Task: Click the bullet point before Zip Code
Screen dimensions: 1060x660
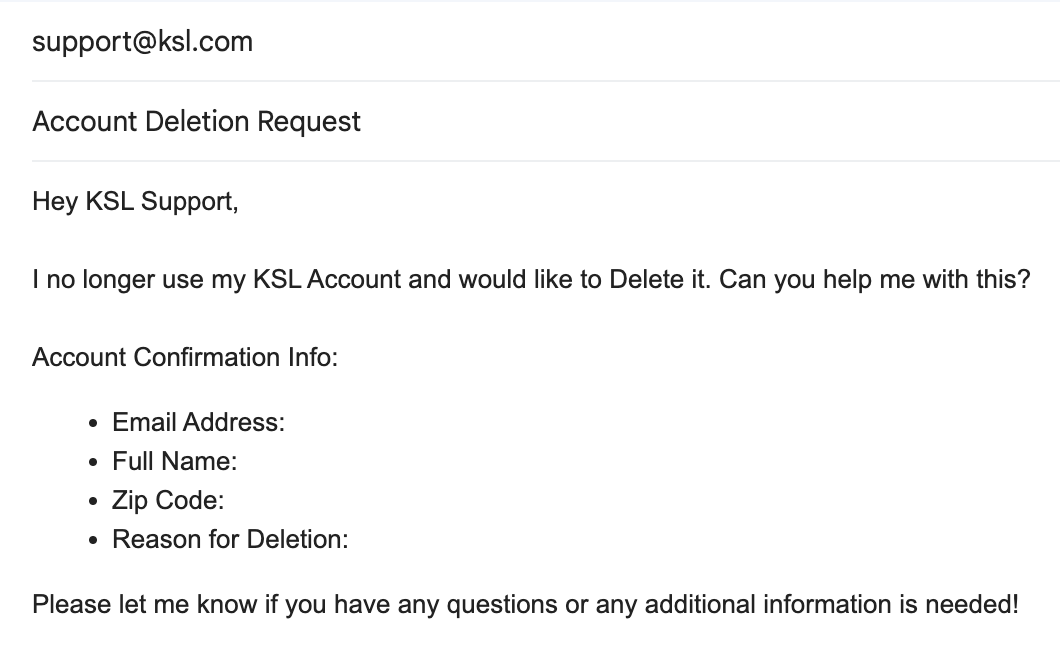Action: 93,502
